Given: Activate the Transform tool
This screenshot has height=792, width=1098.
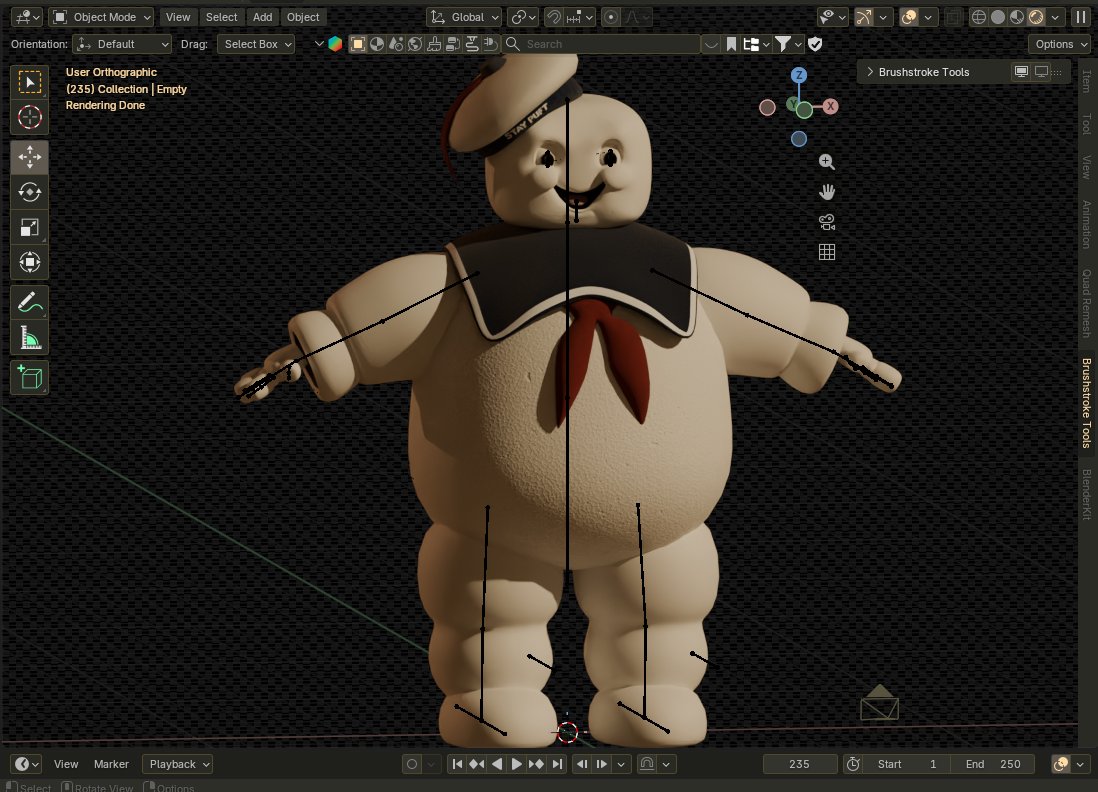Looking at the screenshot, I should tap(29, 262).
